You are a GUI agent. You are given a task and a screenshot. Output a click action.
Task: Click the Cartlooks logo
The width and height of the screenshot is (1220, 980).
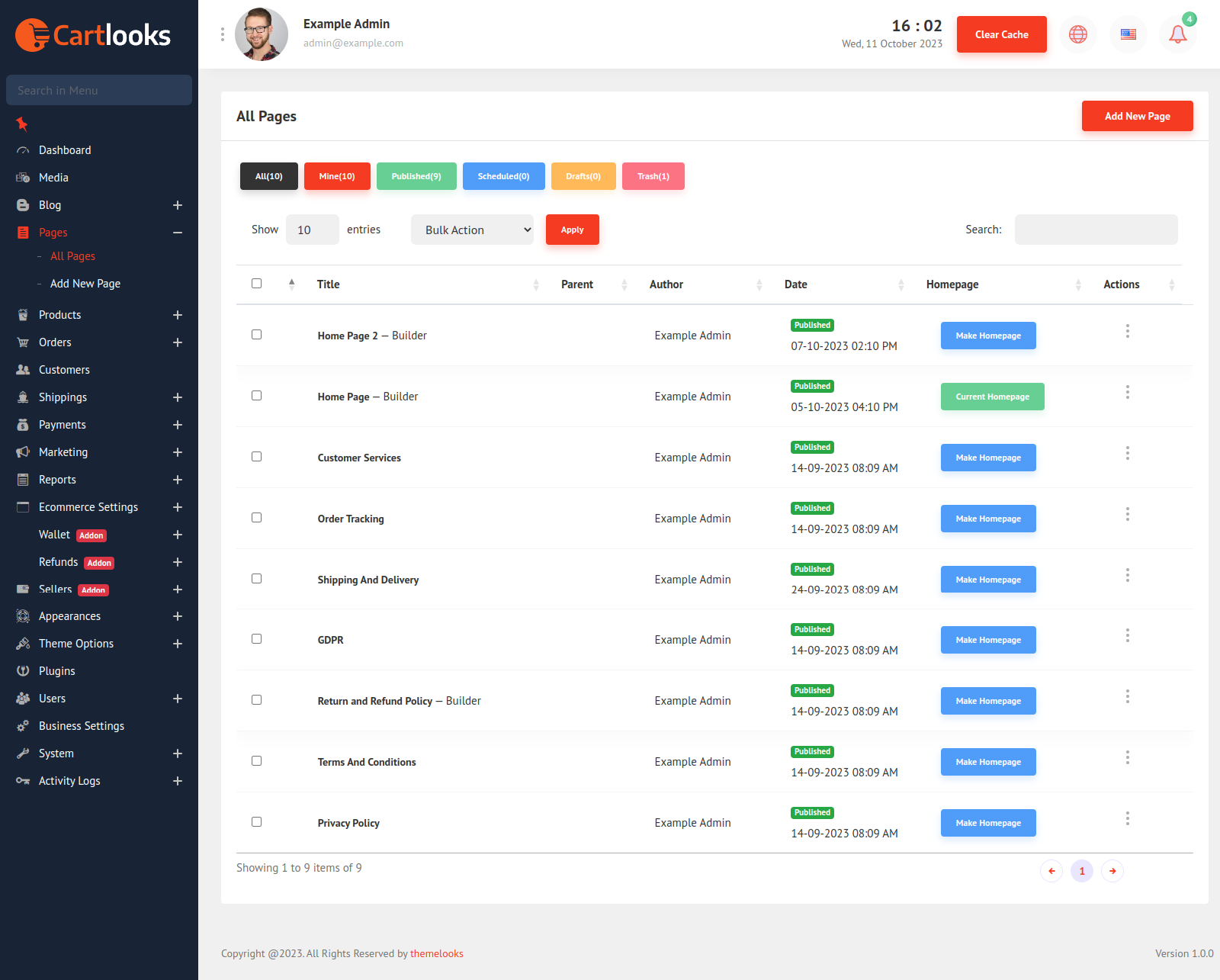pyautogui.click(x=93, y=34)
